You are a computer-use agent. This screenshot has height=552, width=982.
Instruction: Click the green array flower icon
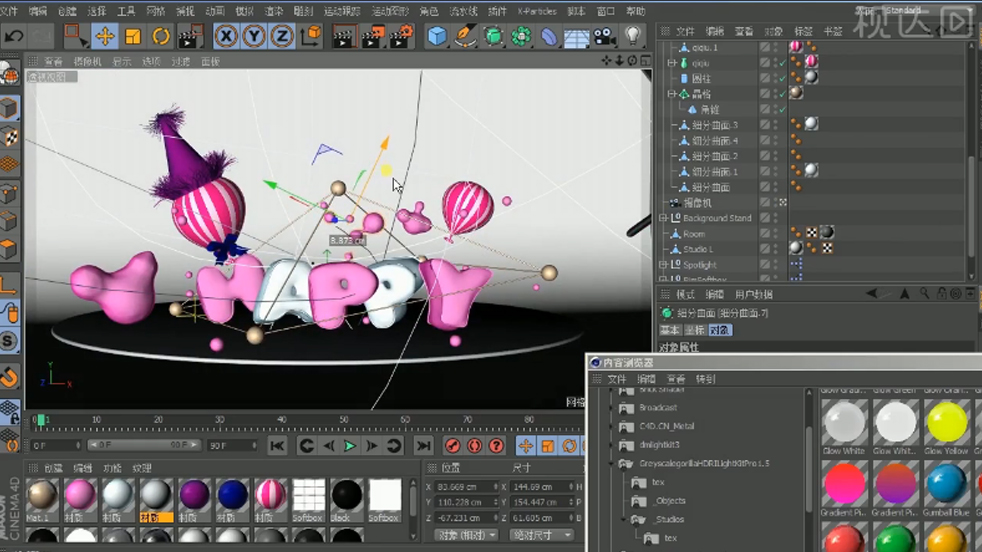point(521,36)
